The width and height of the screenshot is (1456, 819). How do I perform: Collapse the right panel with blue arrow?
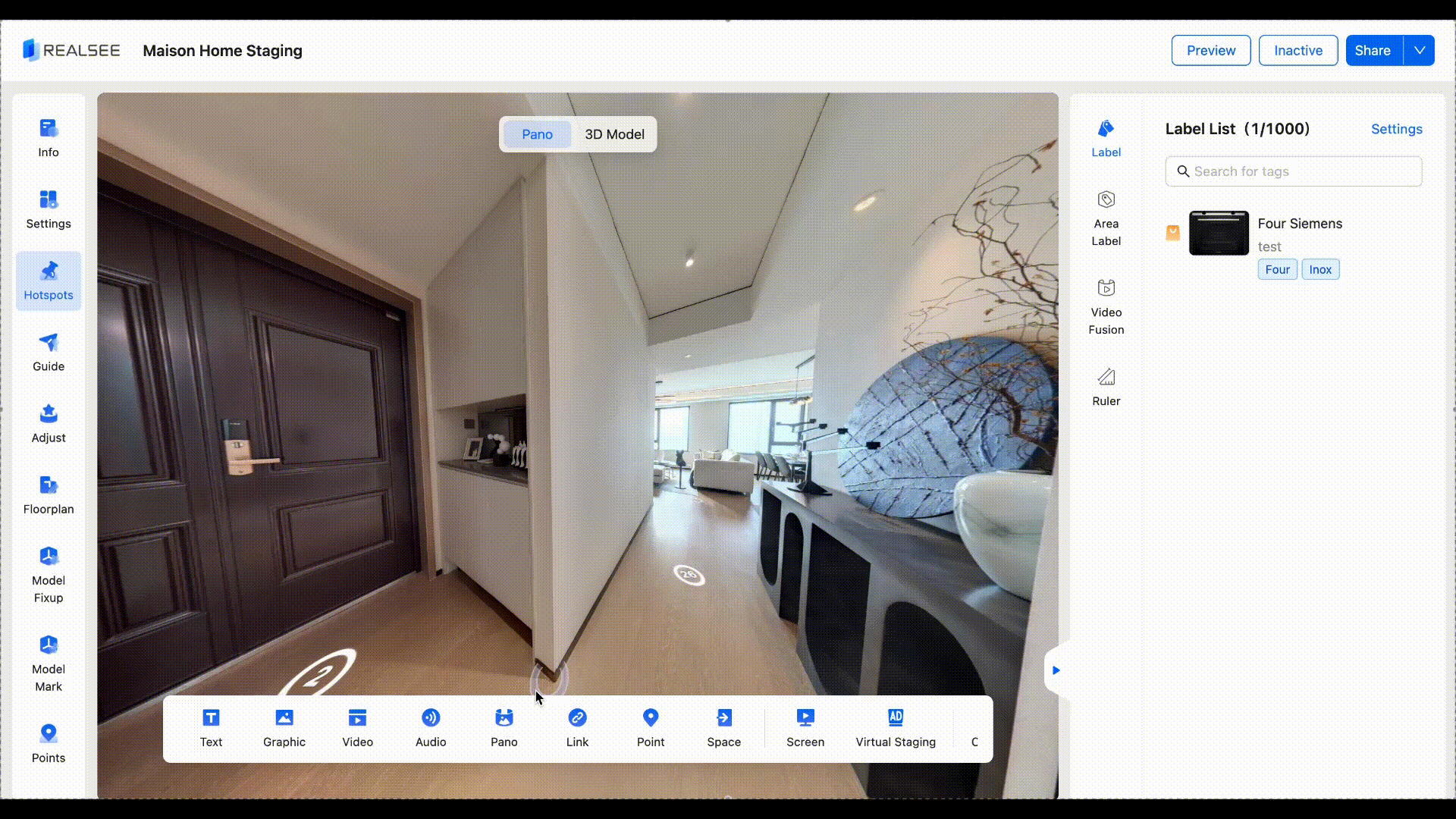click(1056, 670)
